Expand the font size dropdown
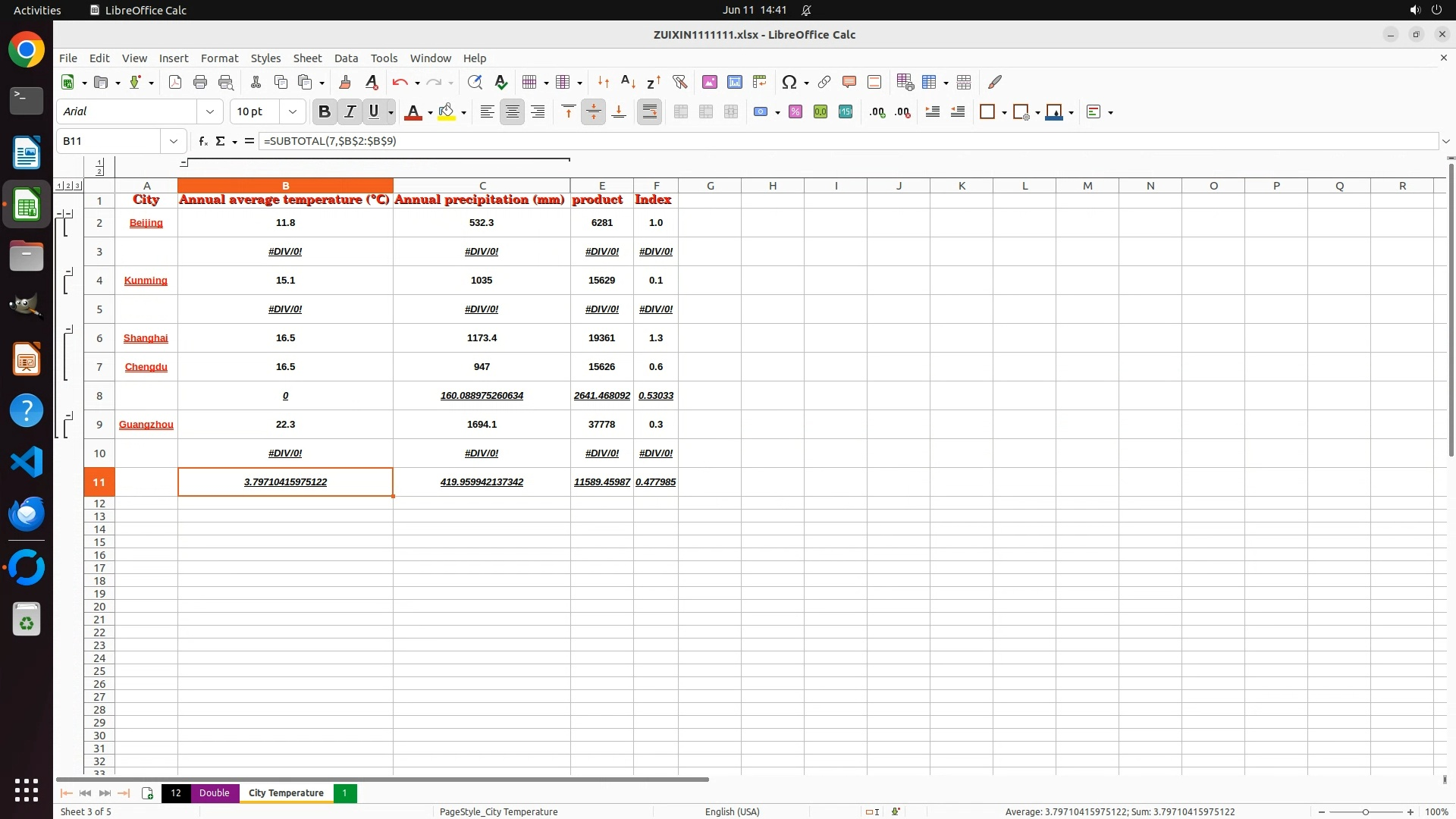 292,112
